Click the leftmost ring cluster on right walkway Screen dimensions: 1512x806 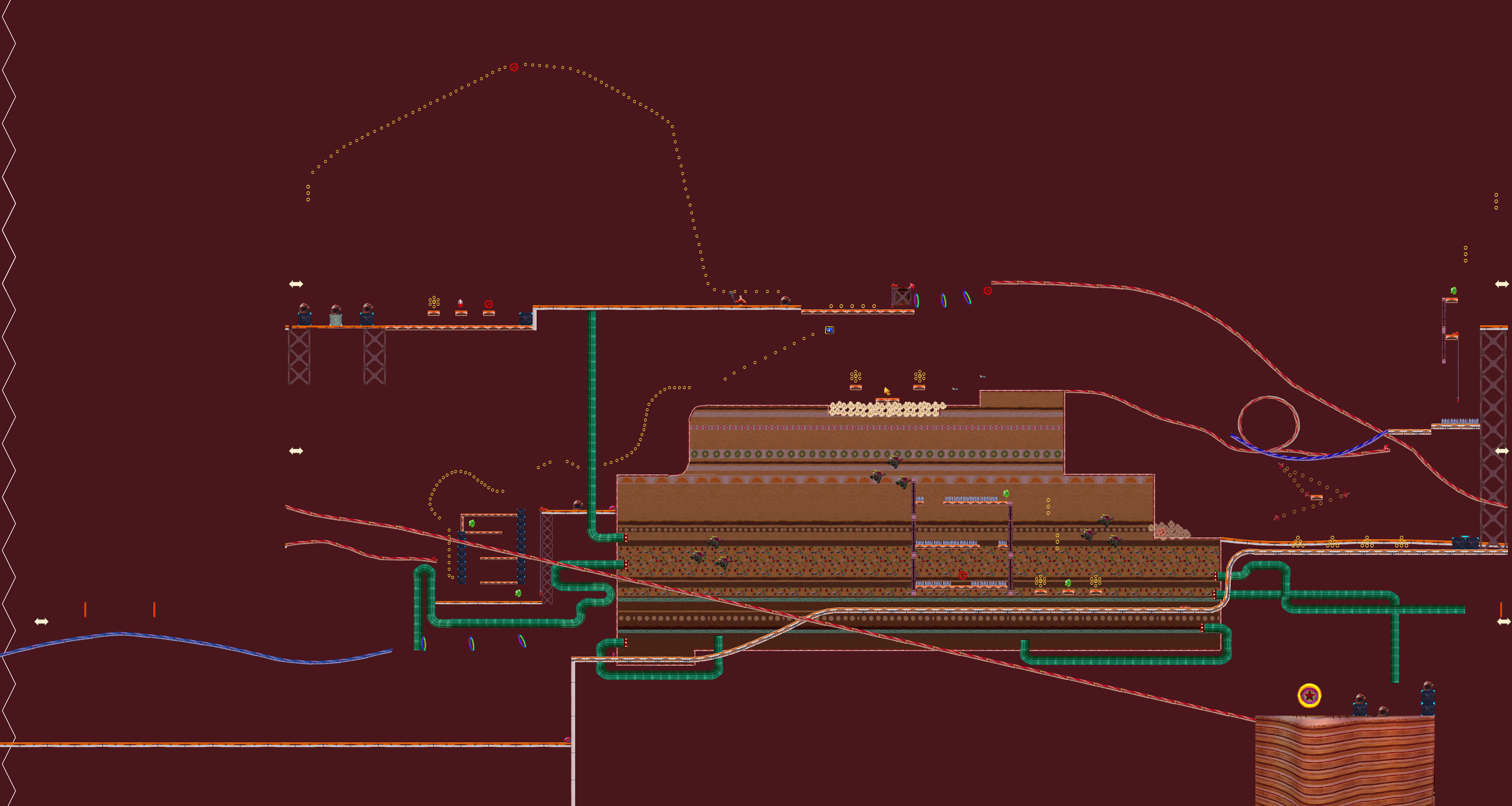1298,542
